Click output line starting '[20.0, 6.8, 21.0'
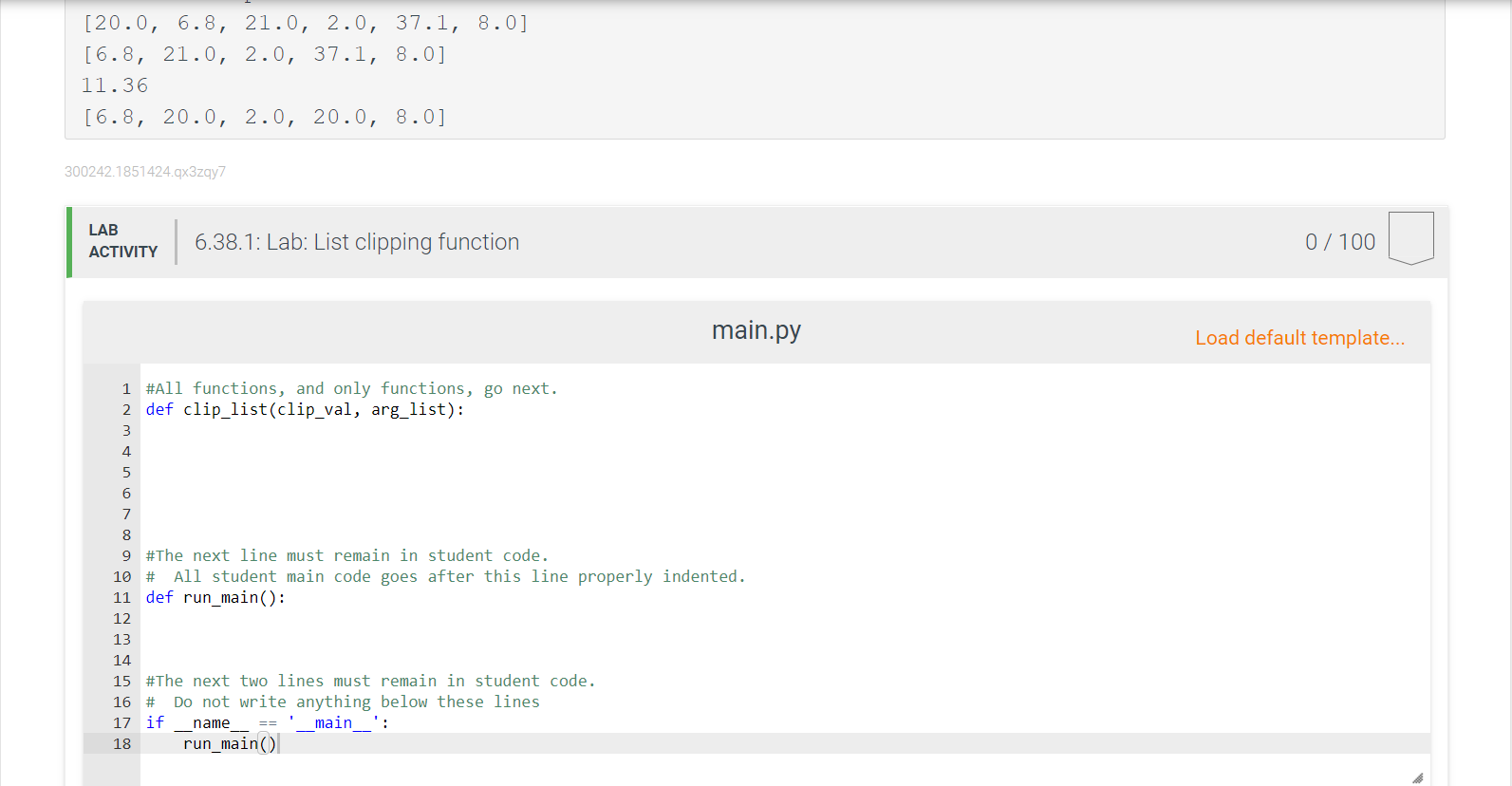 [x=306, y=23]
